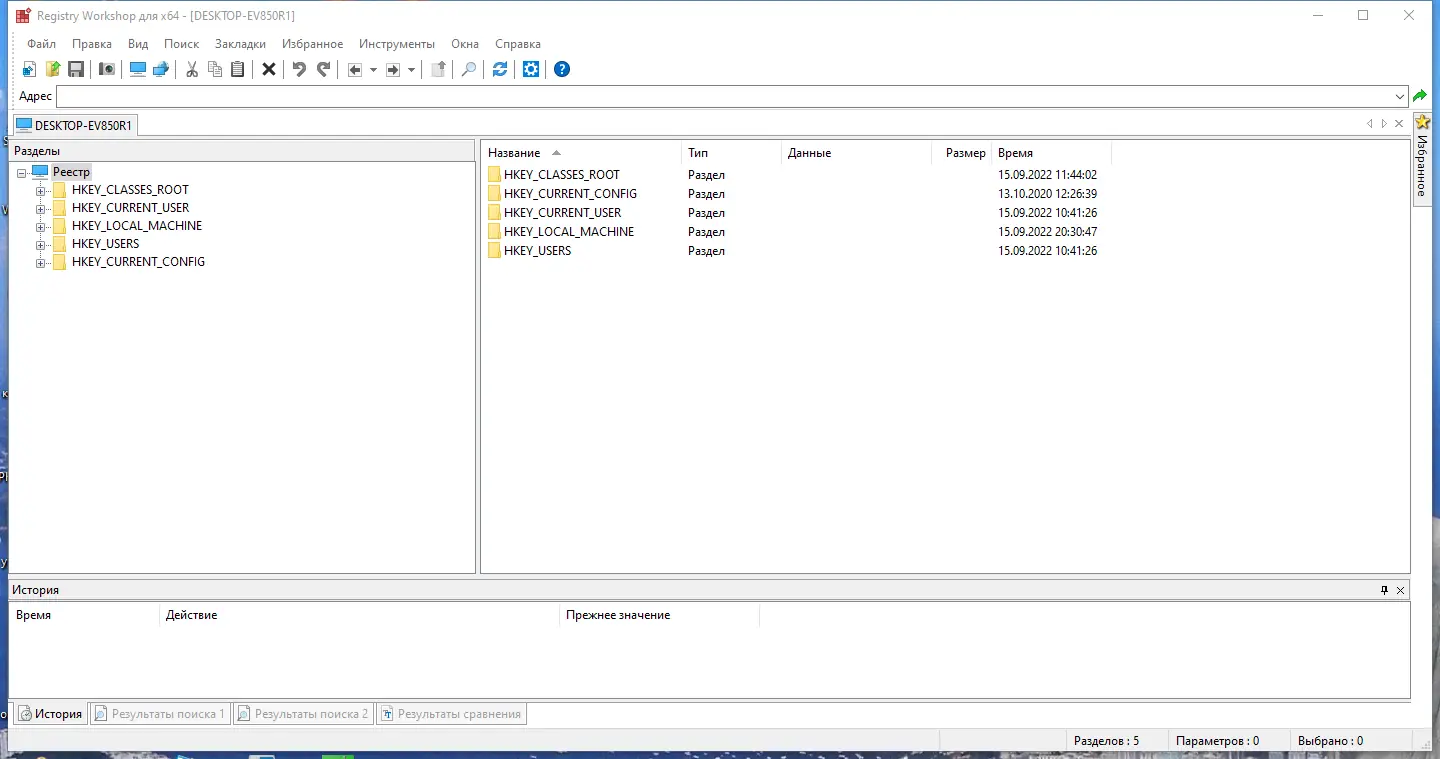Toggle sort order on the Название column
Image resolution: width=1440 pixels, height=759 pixels.
coord(514,152)
